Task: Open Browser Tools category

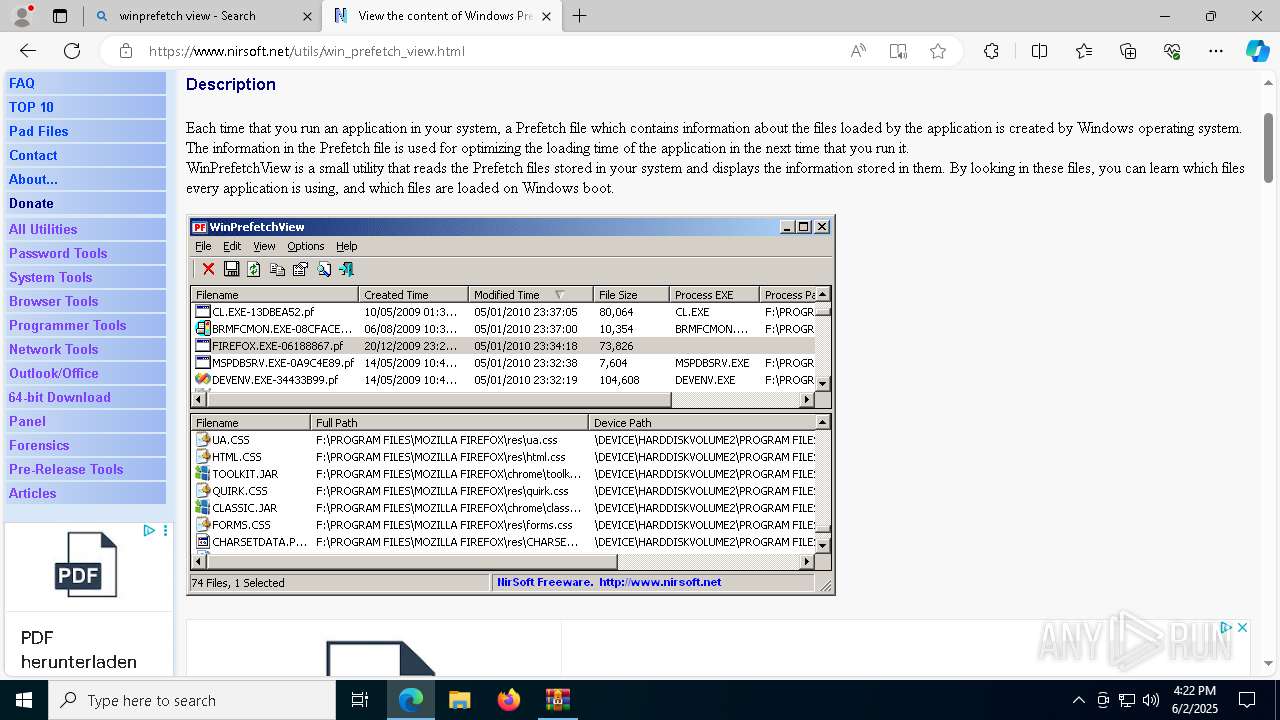Action: coord(53,301)
